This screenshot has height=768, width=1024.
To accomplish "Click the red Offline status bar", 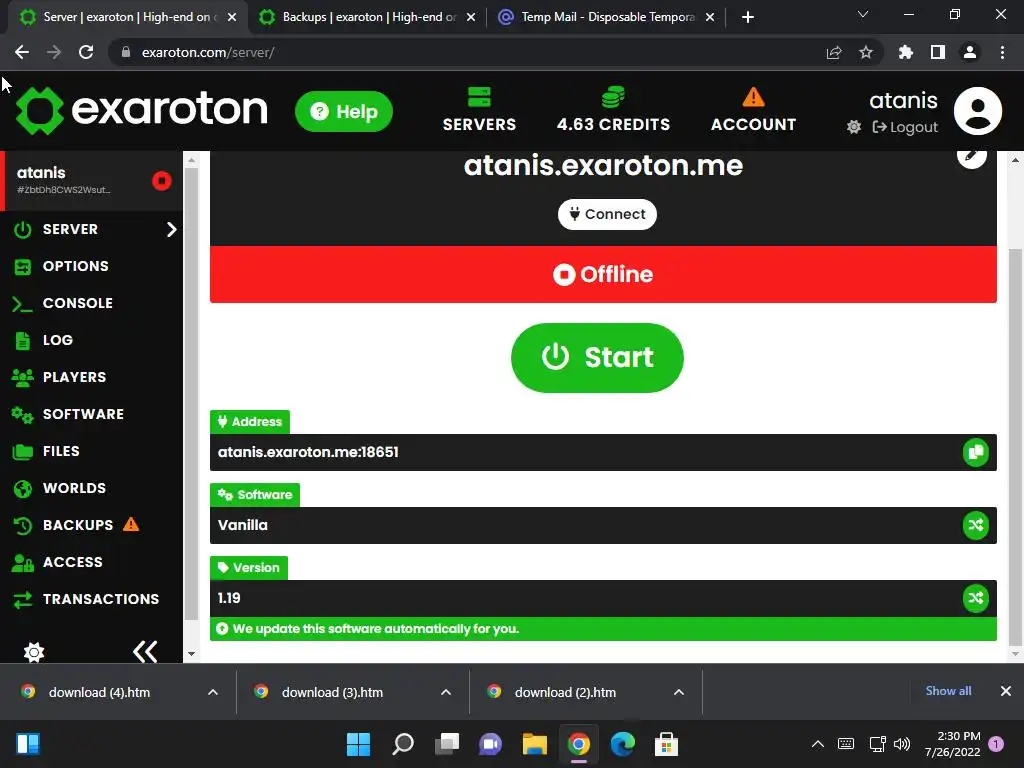I will click(x=603, y=274).
